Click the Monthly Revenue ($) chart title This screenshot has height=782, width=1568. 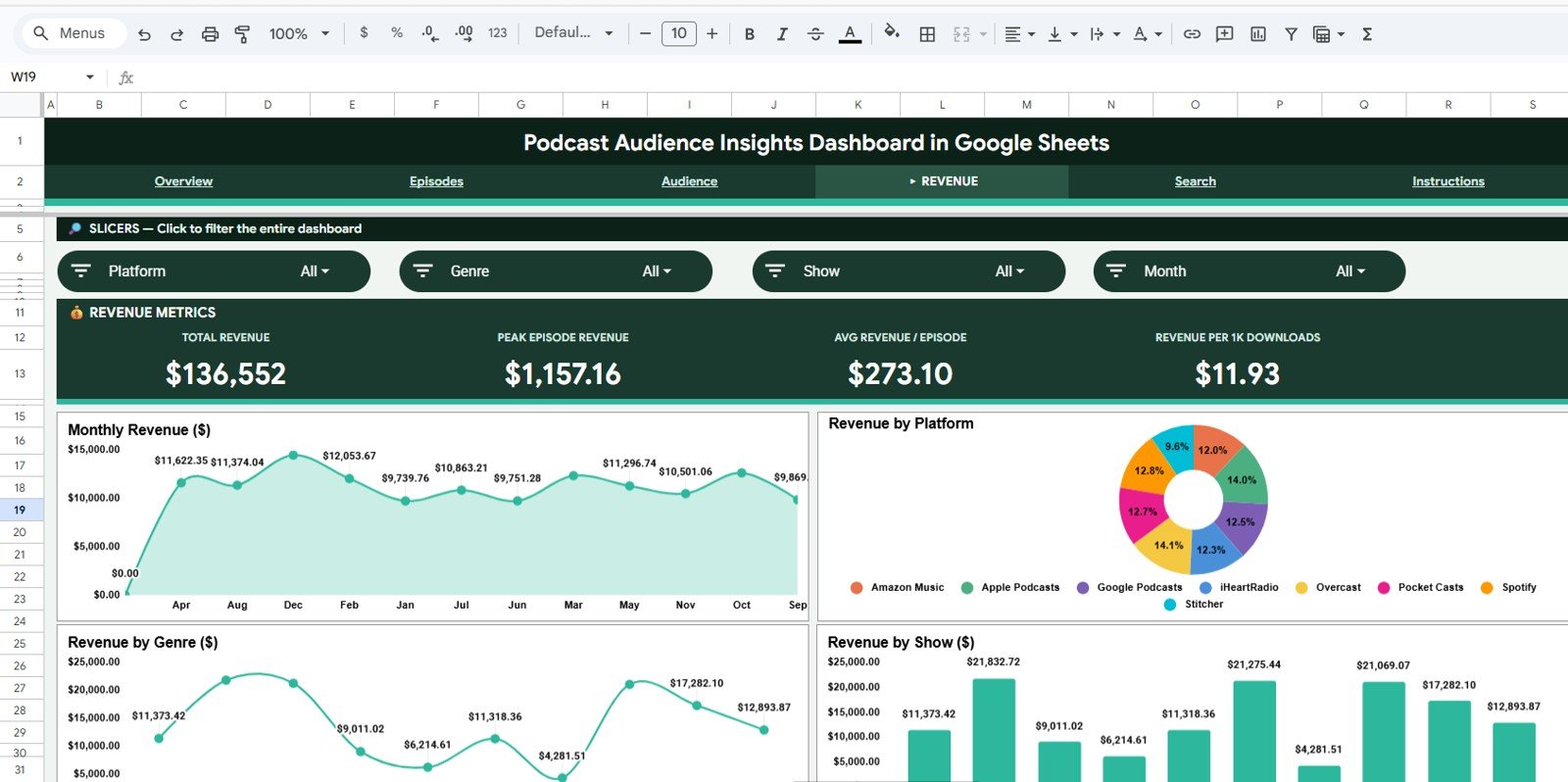coord(139,430)
